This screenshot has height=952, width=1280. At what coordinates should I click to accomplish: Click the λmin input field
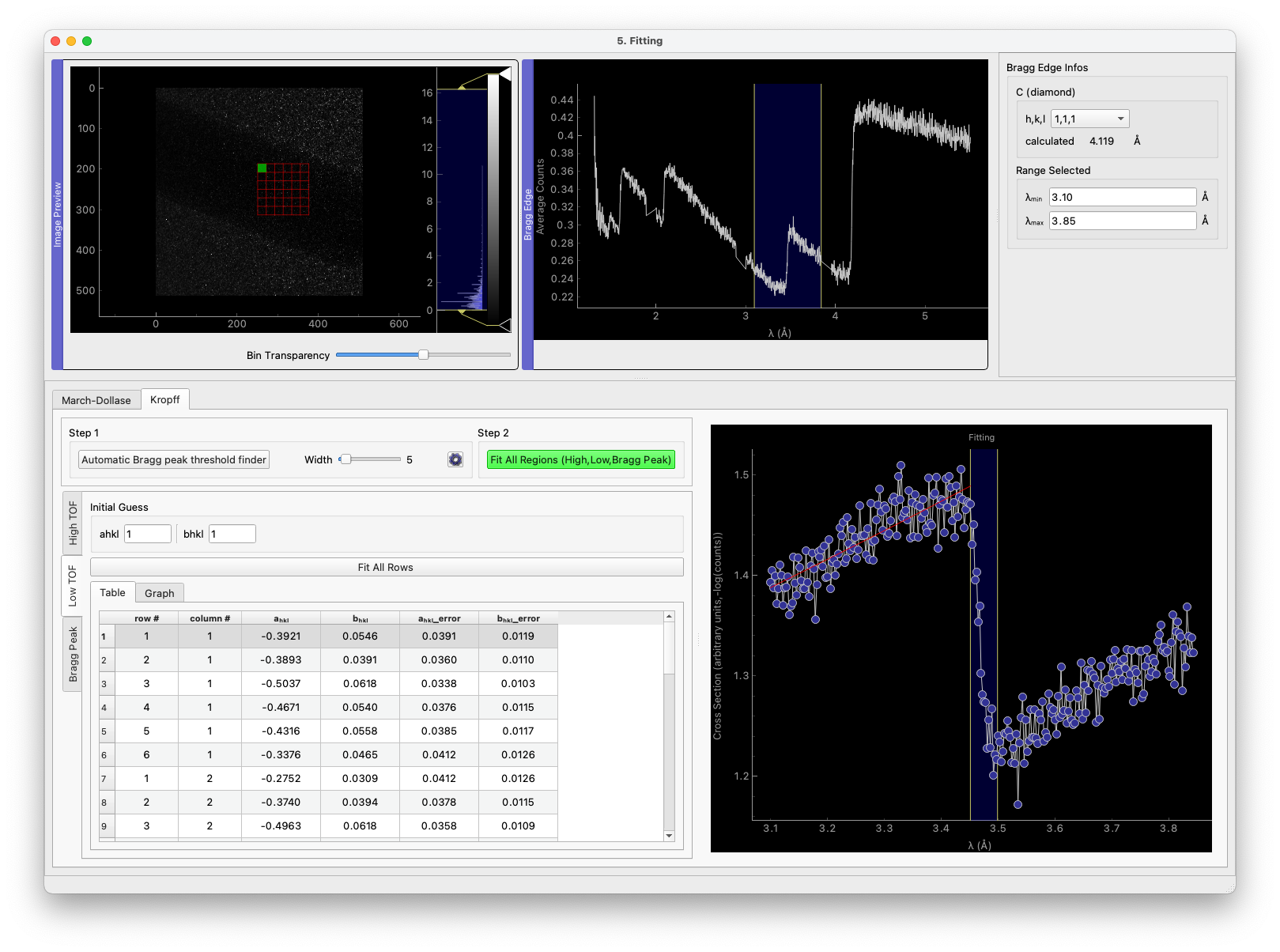click(x=1122, y=197)
